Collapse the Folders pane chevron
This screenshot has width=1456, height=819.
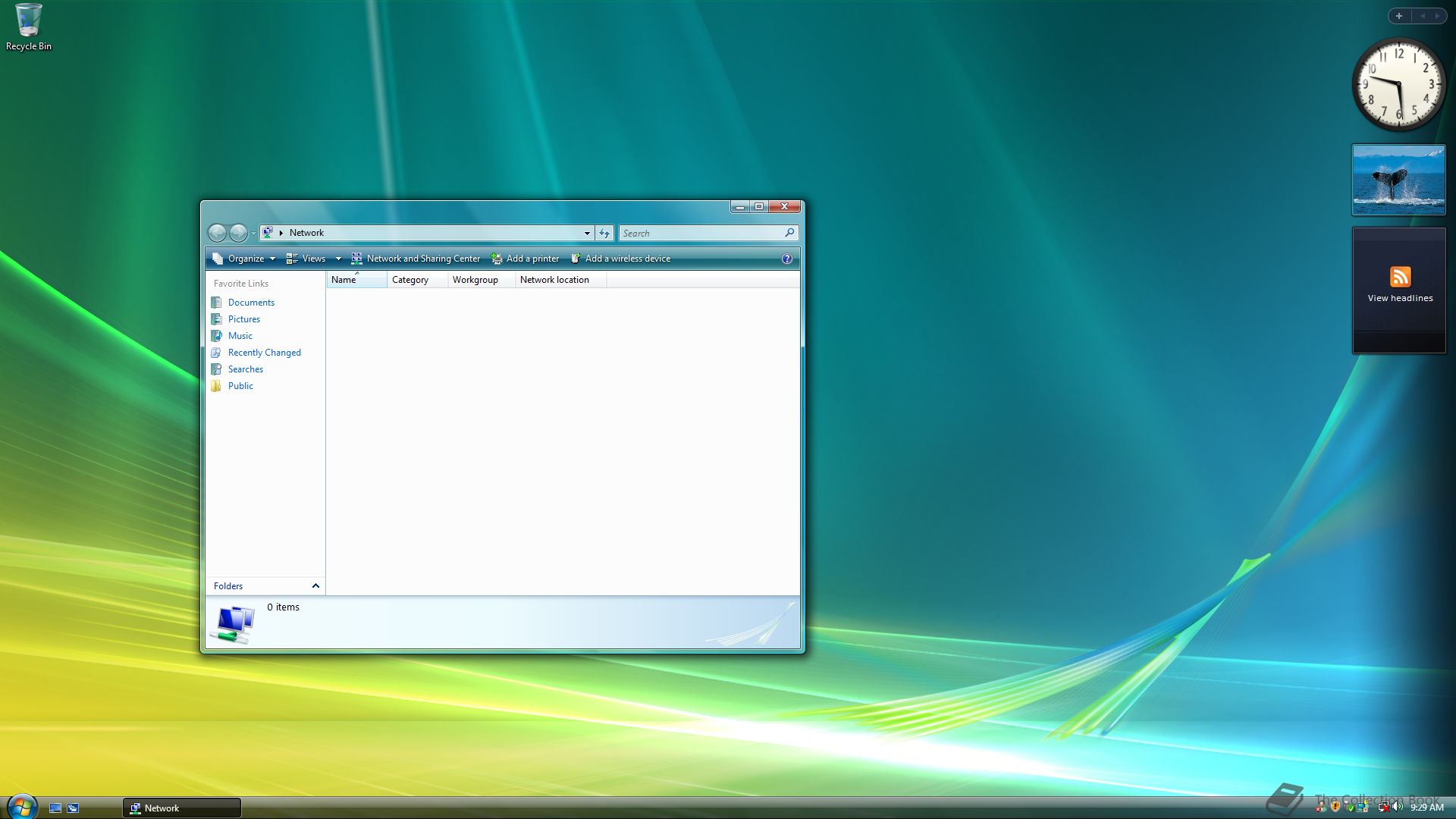315,585
